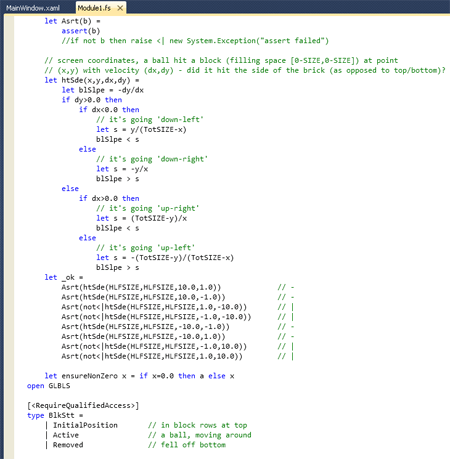Click the 'let _ok =' line
Viewport: 450px width, 459px height.
point(64,277)
